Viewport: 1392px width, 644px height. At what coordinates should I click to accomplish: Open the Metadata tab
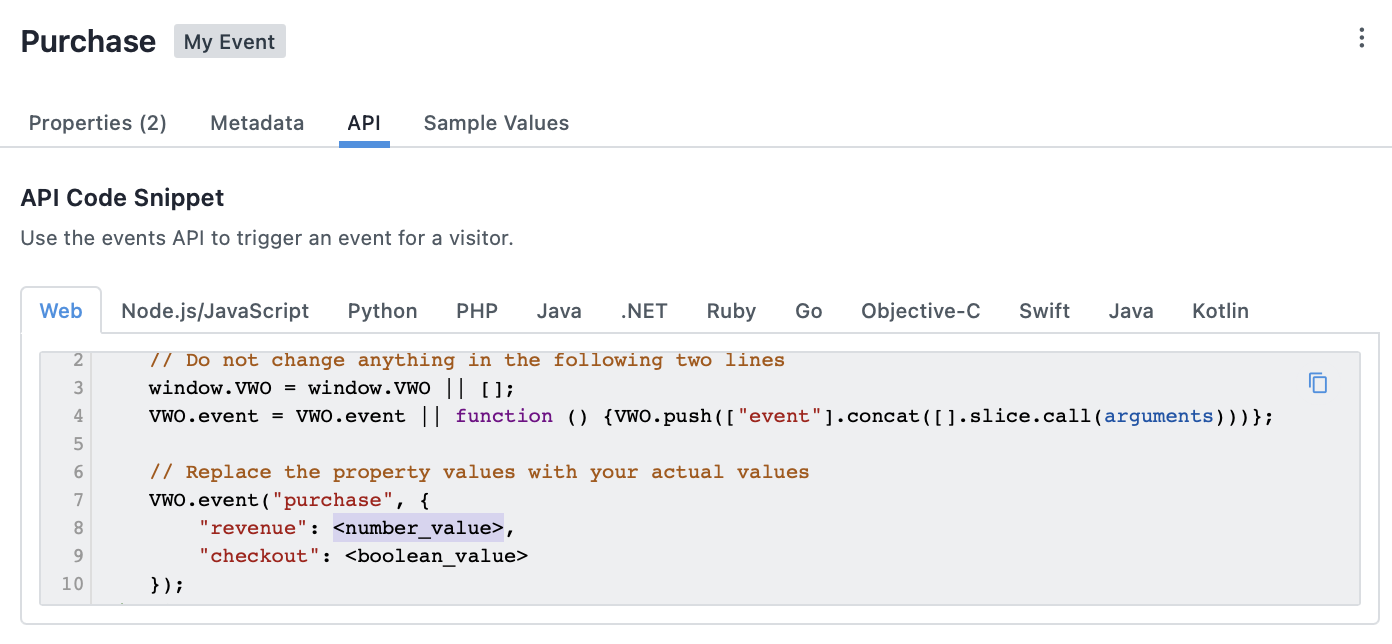[x=257, y=123]
